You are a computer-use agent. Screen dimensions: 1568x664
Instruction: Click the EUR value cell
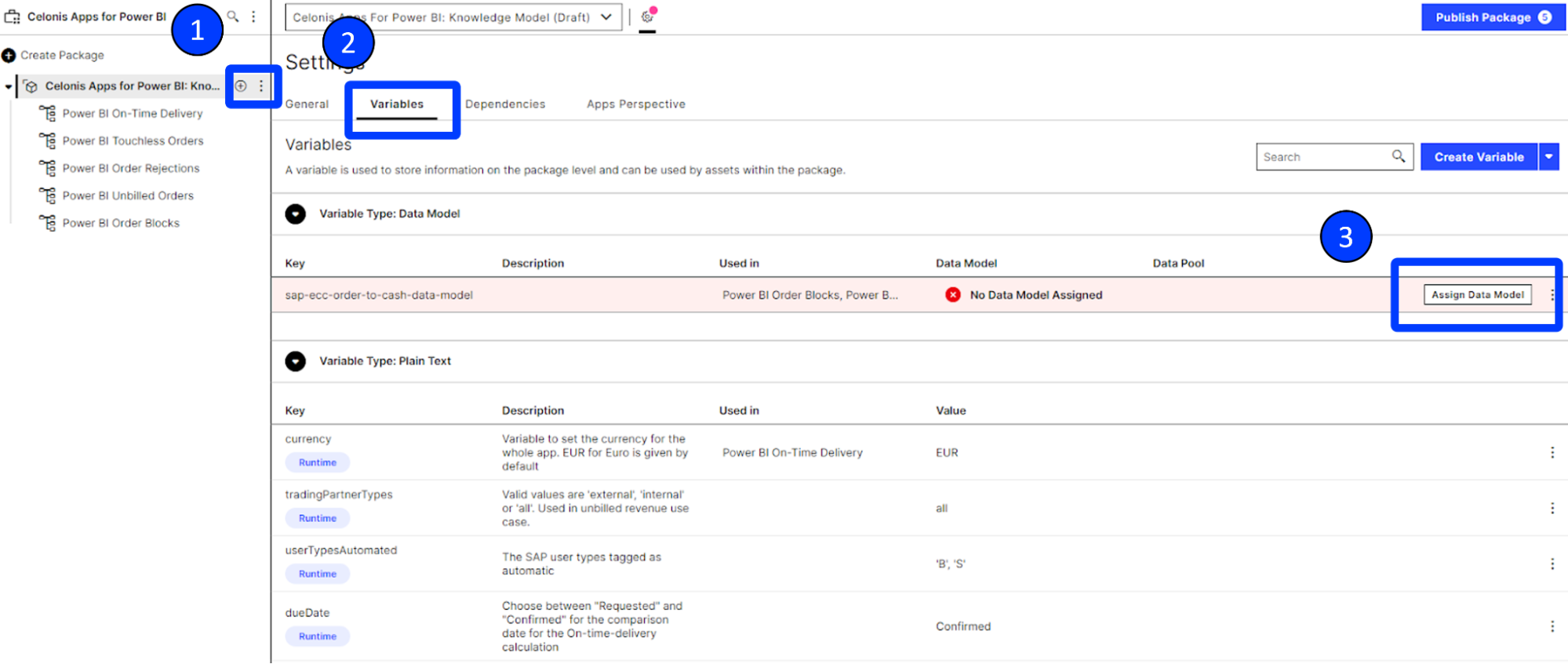pyautogui.click(x=947, y=452)
